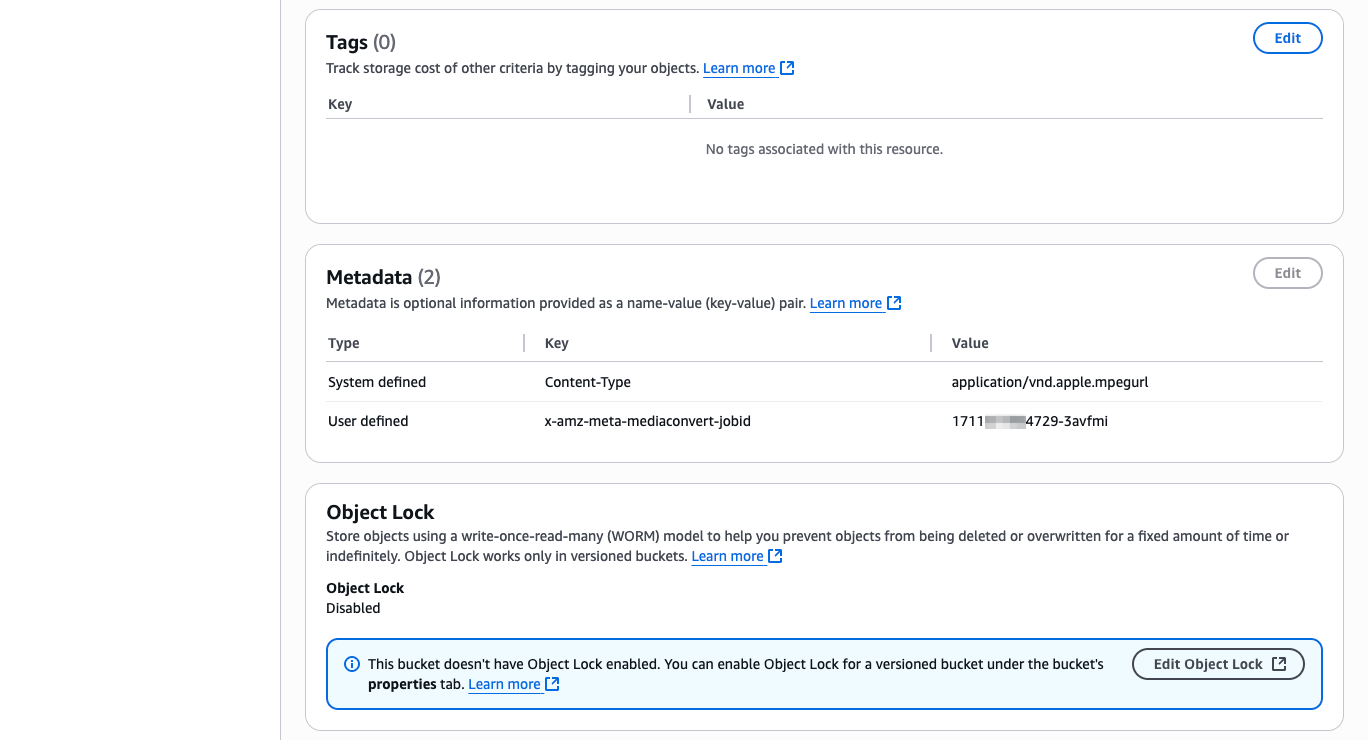
Task: Click the Content-Type metadata key
Action: point(588,382)
